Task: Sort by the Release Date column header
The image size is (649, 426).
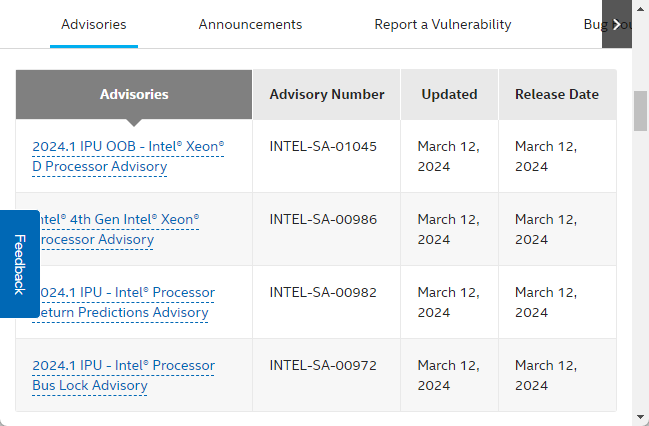Action: tap(556, 94)
